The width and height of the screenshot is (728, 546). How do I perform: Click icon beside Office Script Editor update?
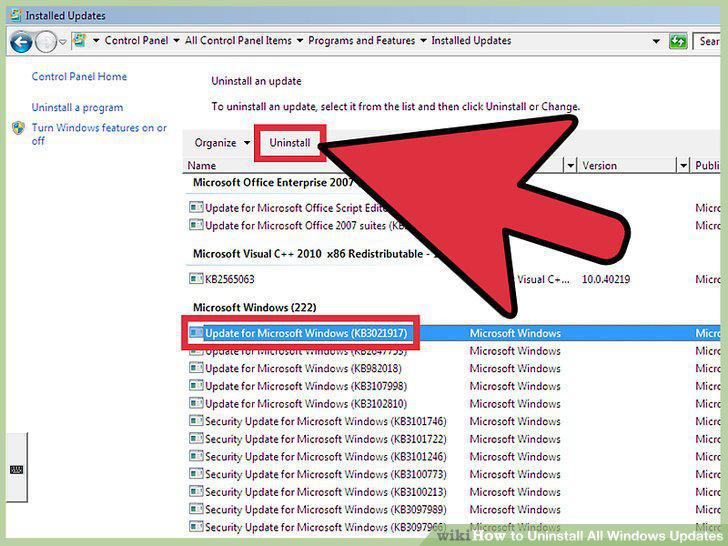196,208
